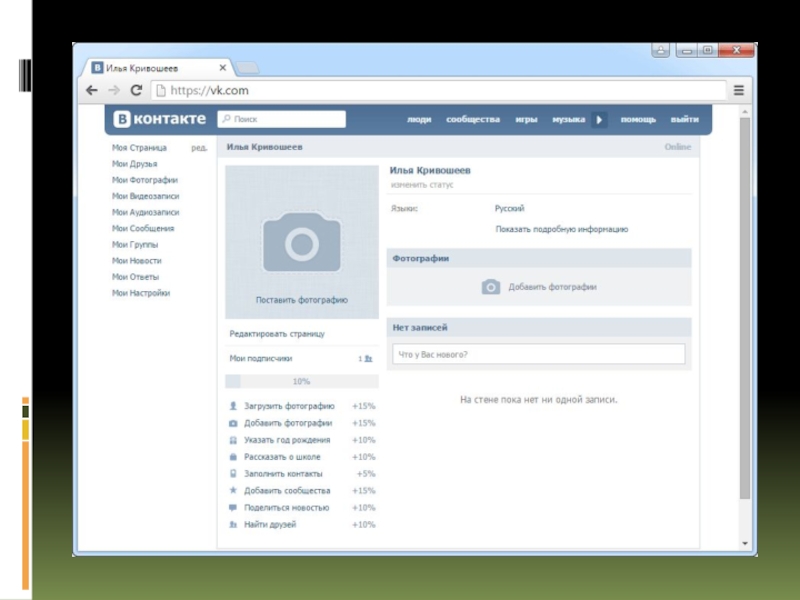Click the music play button in header
800x600 pixels.
click(x=599, y=119)
